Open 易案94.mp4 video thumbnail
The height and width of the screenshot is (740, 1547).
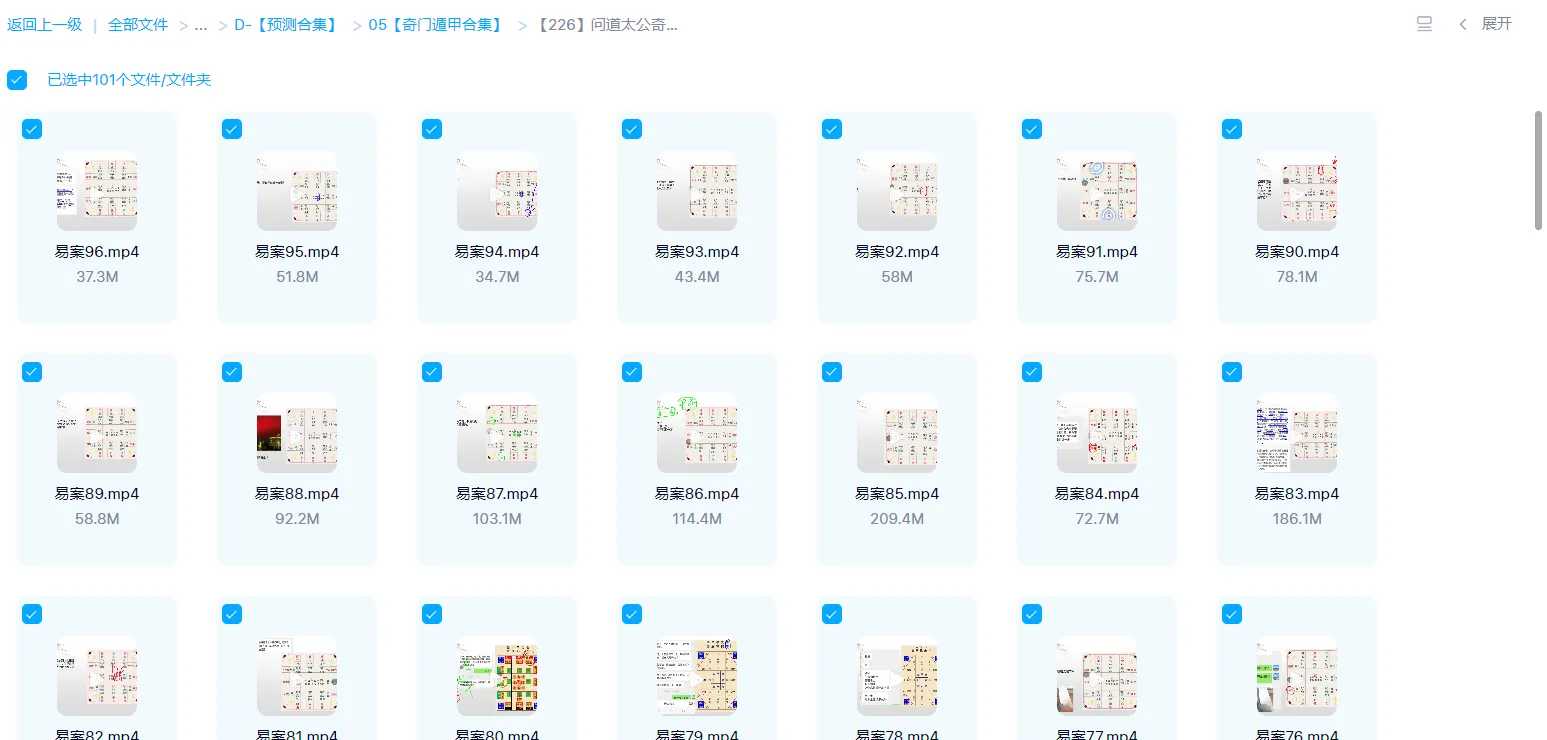(x=497, y=192)
